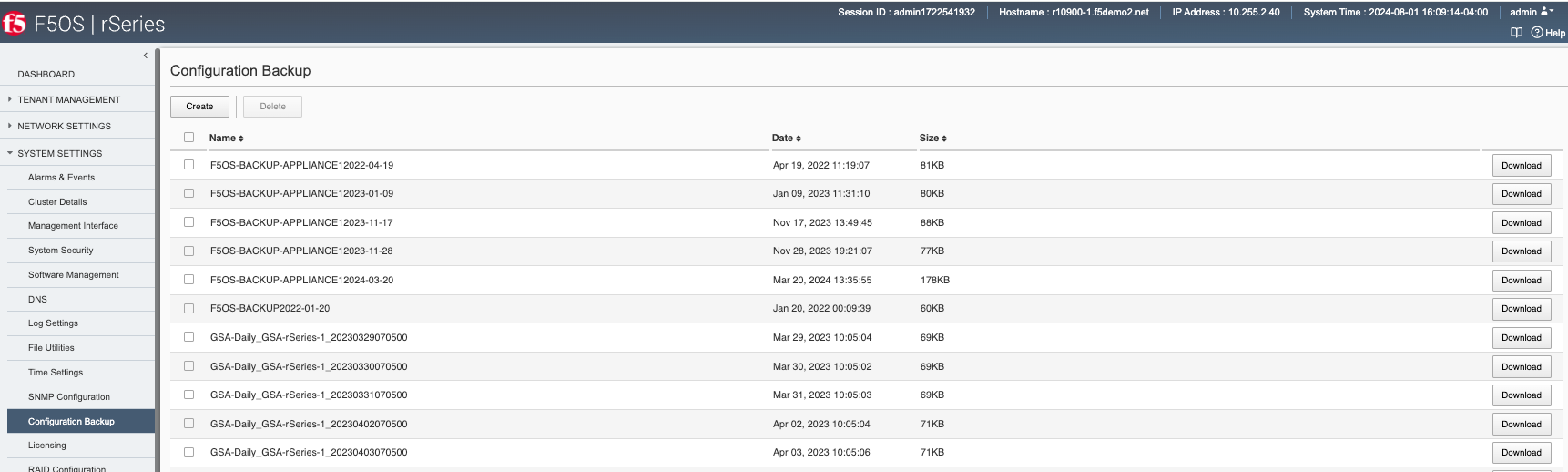Click the 60KB size cell
This screenshot has height=472, width=1568.
coord(932,308)
